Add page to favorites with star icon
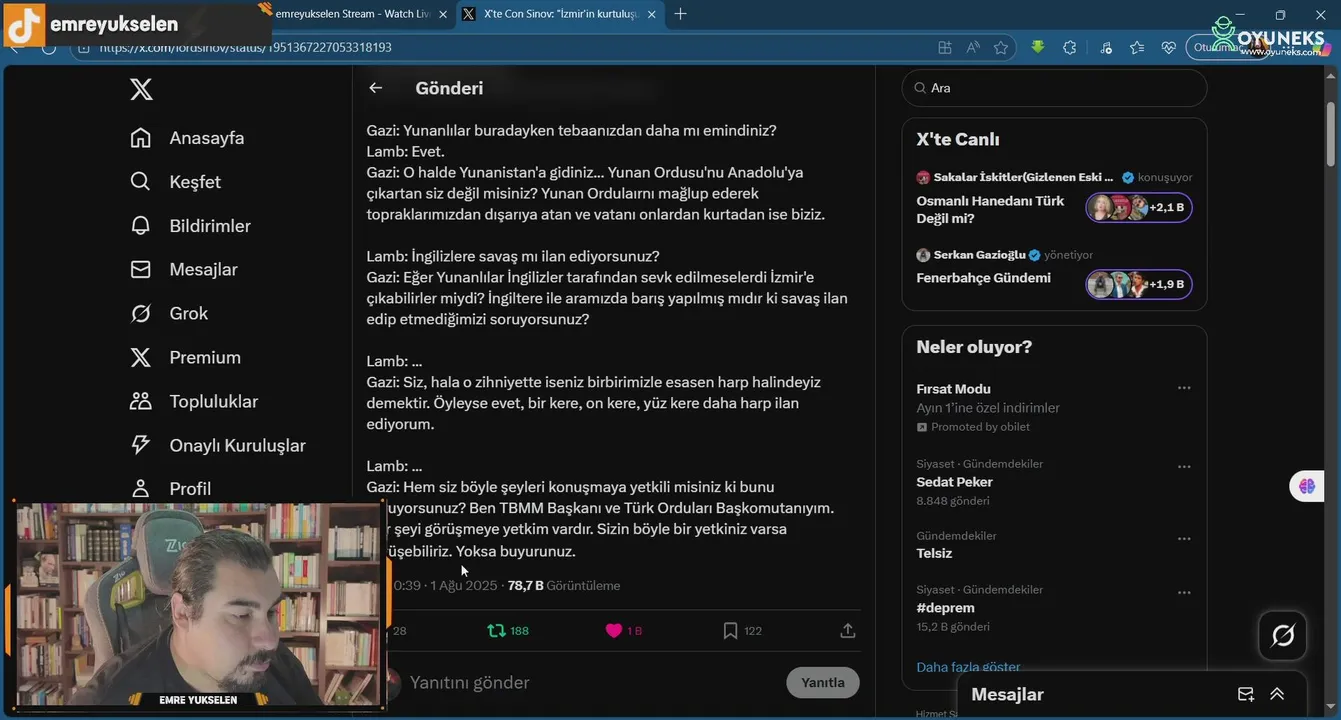Viewport: 1341px width, 720px height. point(1001,47)
